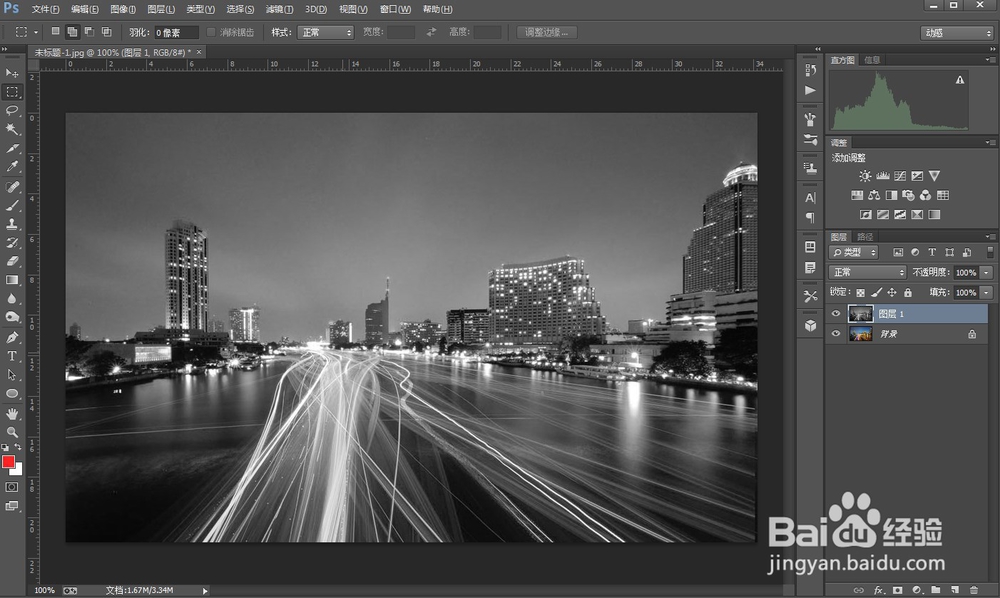Hide the 图层 1 layer
1000x598 pixels.
pyautogui.click(x=835, y=314)
